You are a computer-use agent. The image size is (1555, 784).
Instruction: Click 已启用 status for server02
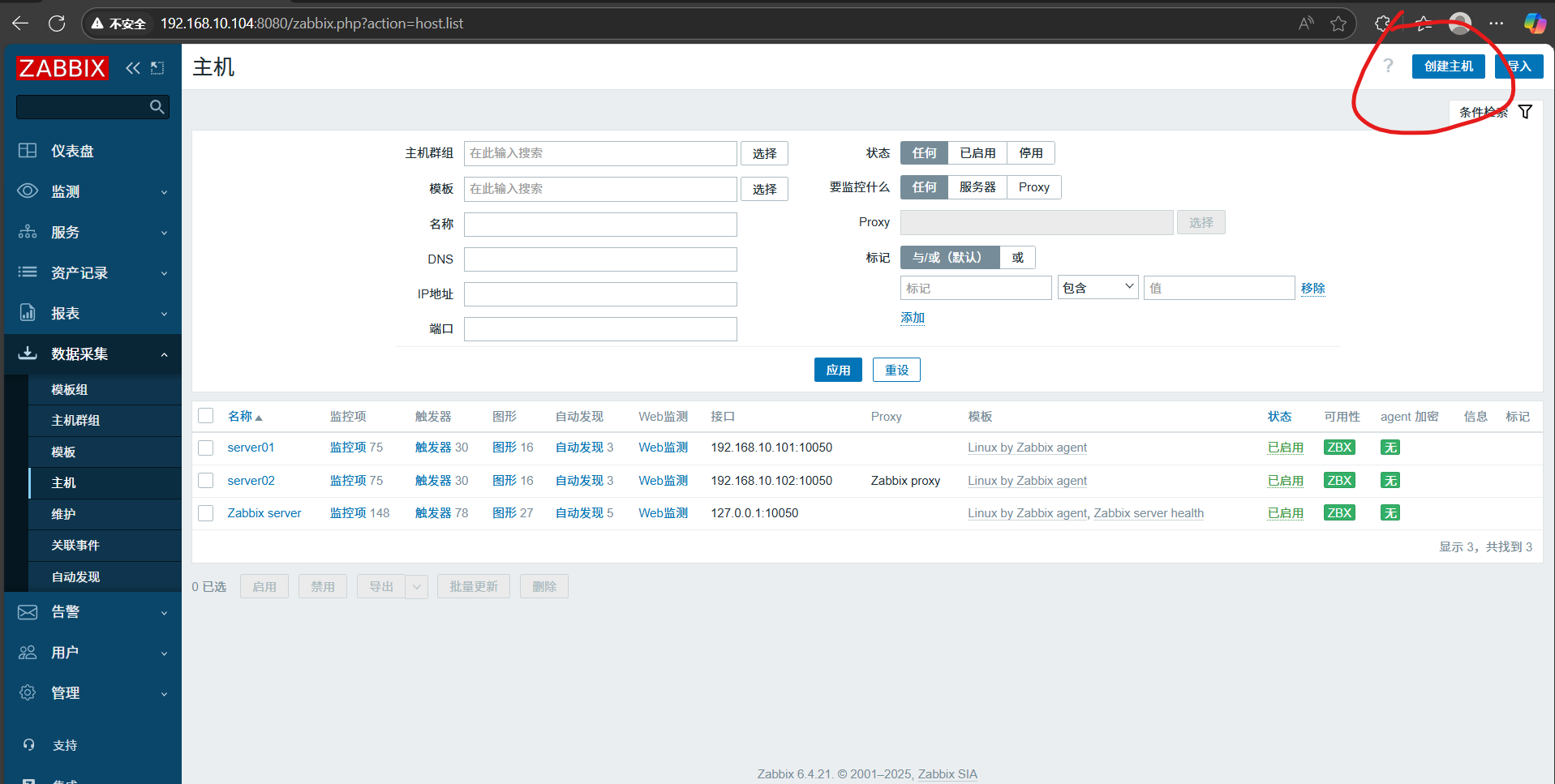(1286, 481)
